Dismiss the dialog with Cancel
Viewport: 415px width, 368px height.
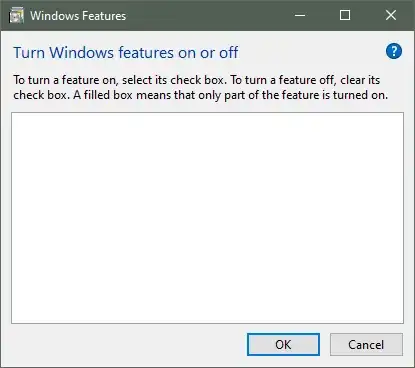click(366, 344)
